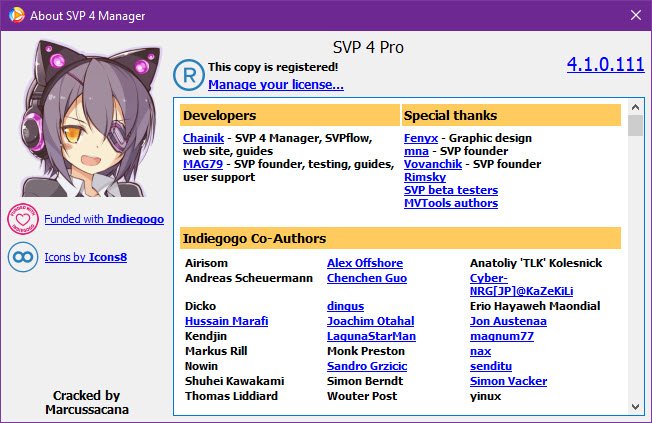Click the name Erio Hayaweh Maondial
The height and width of the screenshot is (423, 652).
click(x=535, y=306)
